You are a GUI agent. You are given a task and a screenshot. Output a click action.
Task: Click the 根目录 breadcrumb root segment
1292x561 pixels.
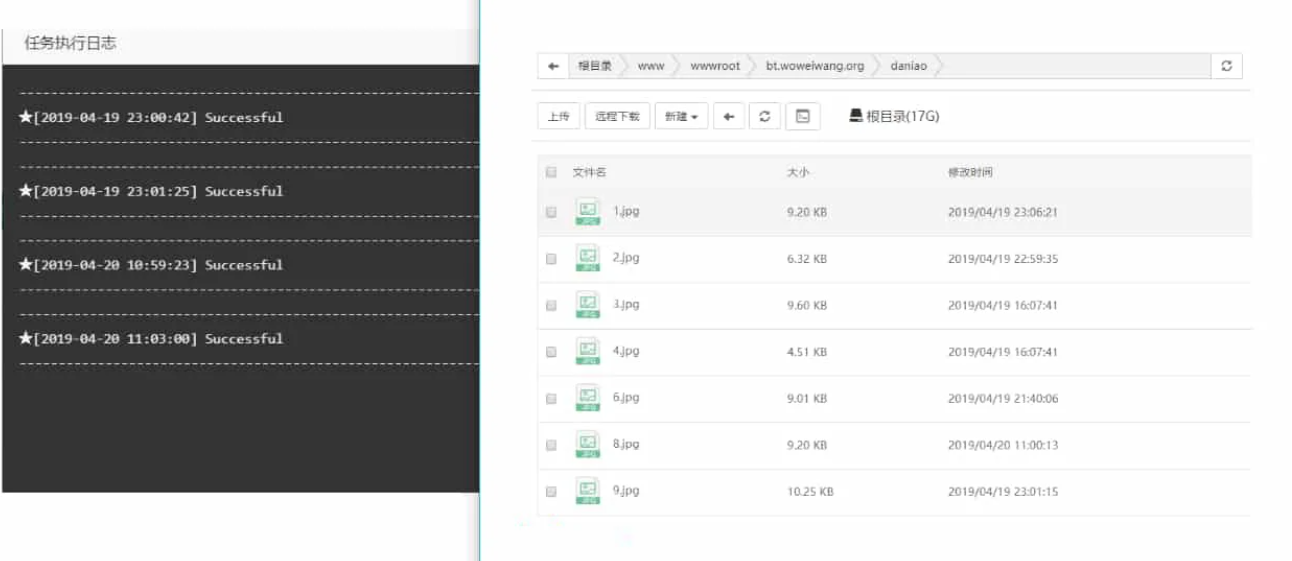(x=594, y=66)
